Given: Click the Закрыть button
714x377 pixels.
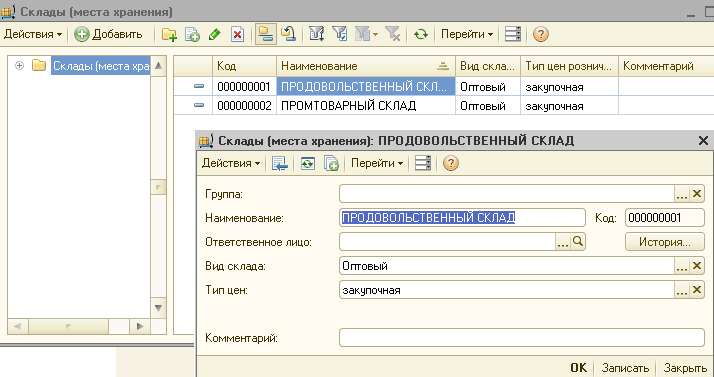Looking at the screenshot, I should point(685,367).
